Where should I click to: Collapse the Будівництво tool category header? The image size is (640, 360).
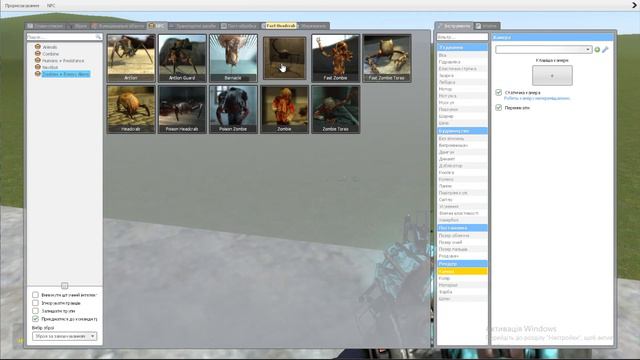pos(462,131)
